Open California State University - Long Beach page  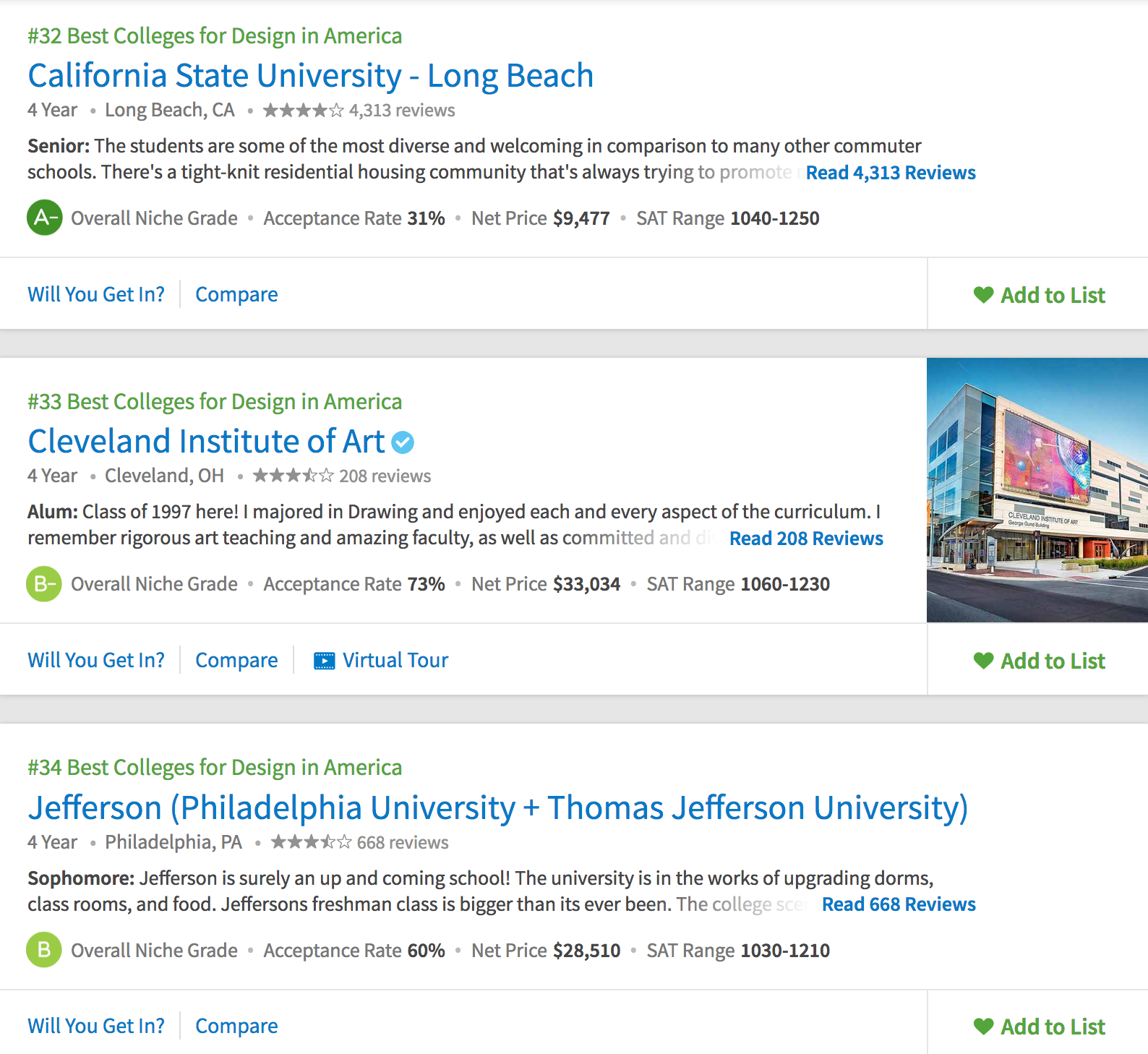[310, 76]
